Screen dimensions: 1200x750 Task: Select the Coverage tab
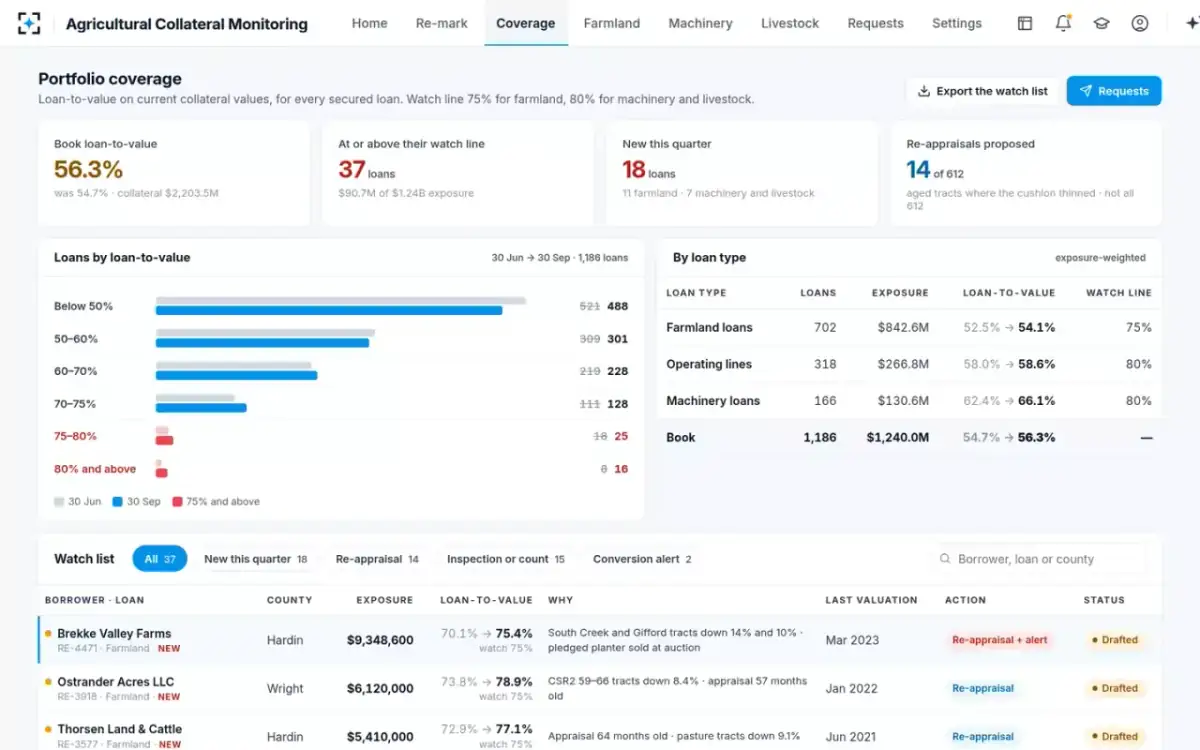pos(525,23)
